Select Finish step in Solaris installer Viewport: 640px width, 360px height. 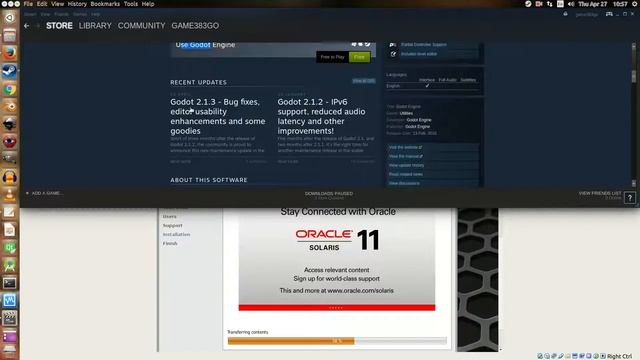(x=170, y=243)
